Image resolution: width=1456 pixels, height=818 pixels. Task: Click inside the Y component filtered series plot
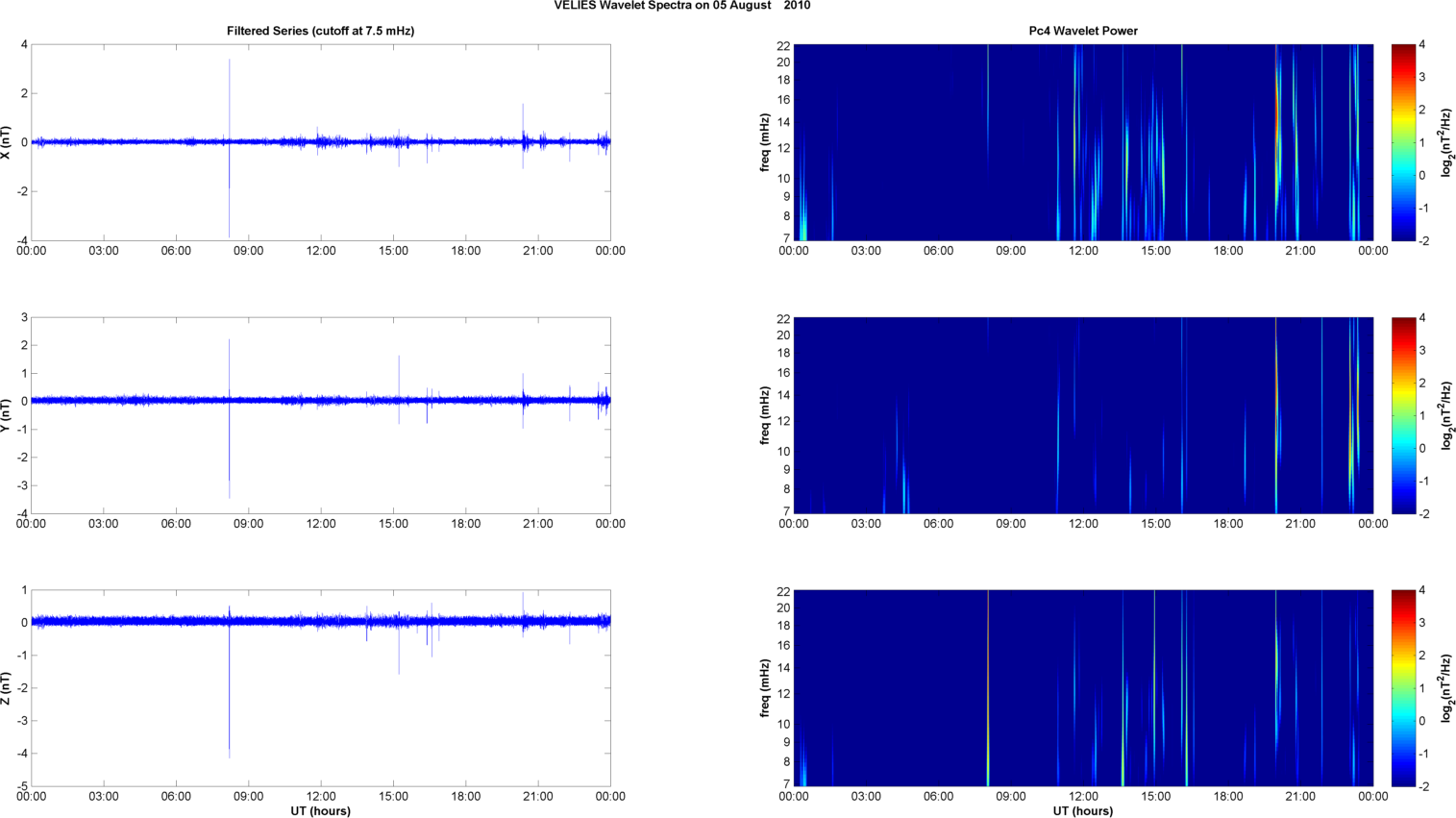tap(321, 415)
